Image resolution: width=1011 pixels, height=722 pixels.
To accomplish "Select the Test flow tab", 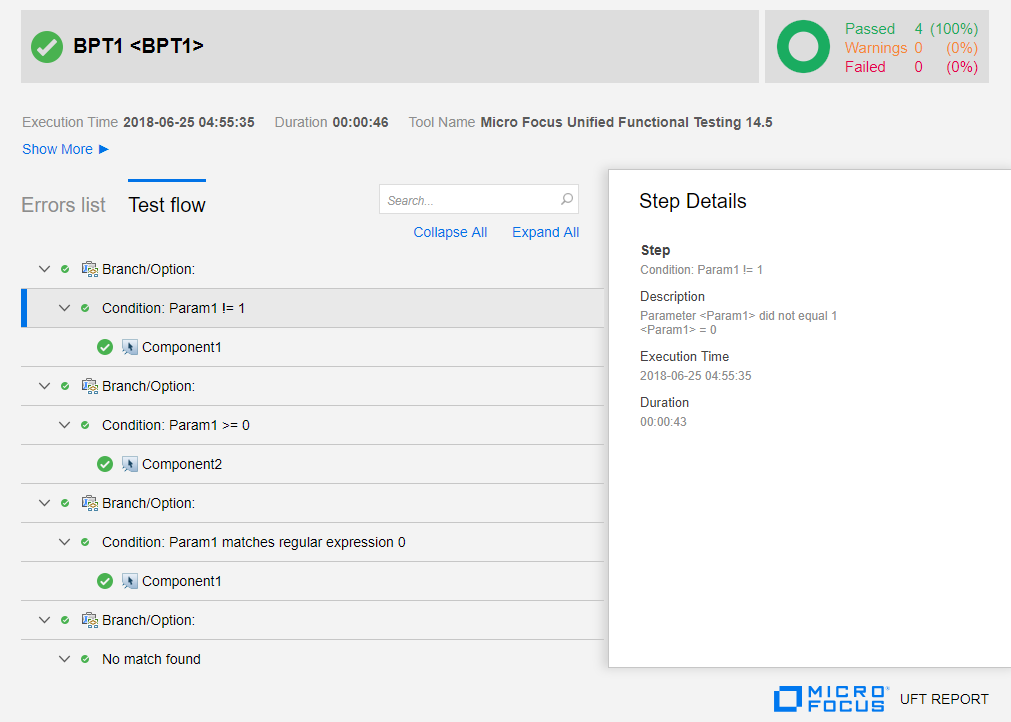I will 167,205.
